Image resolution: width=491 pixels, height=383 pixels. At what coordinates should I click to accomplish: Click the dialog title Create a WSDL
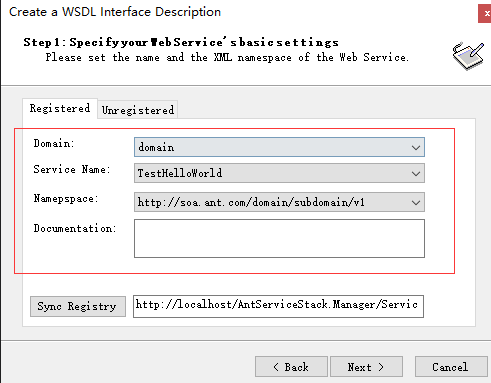[x=115, y=12]
